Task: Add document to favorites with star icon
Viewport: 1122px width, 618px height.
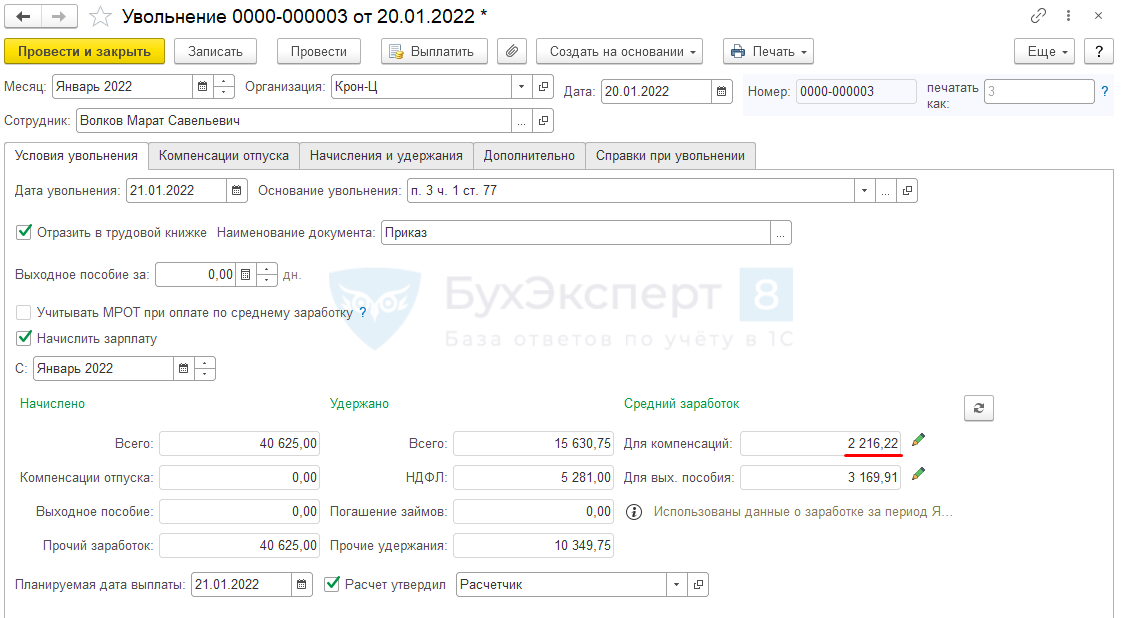Action: (x=100, y=17)
